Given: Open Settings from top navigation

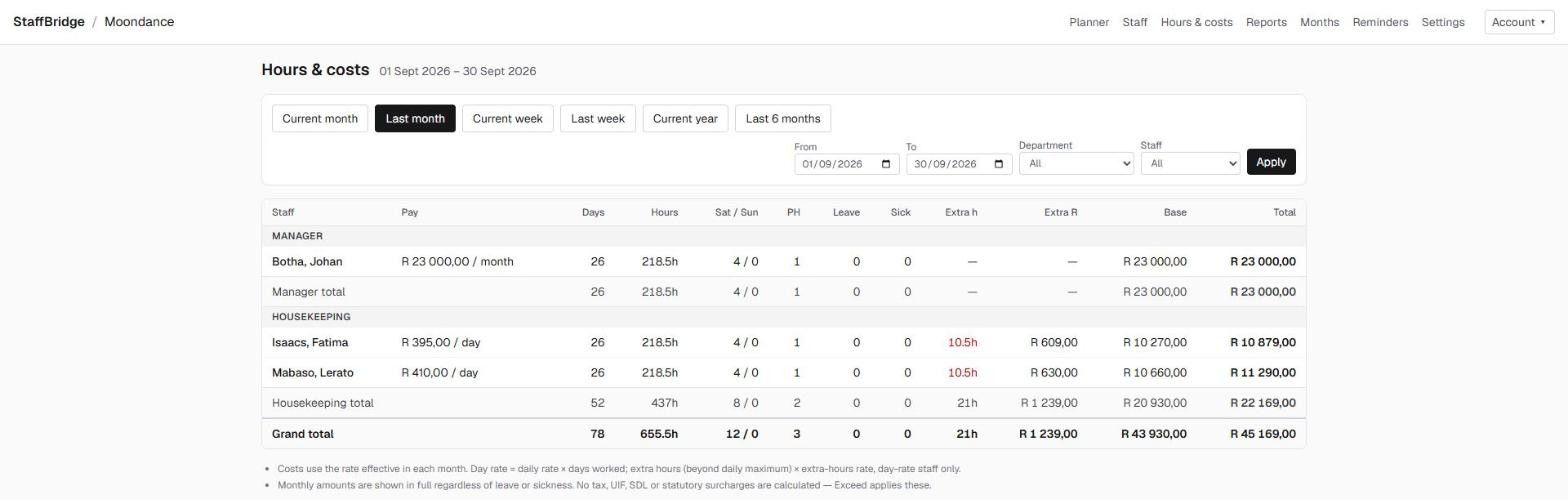Looking at the screenshot, I should [1443, 22].
